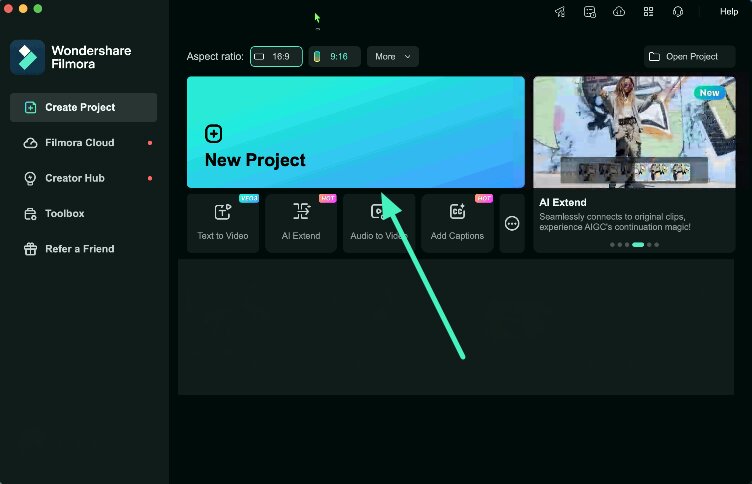
Task: Click the Filmora Cloud cloud icon
Action: click(30, 143)
